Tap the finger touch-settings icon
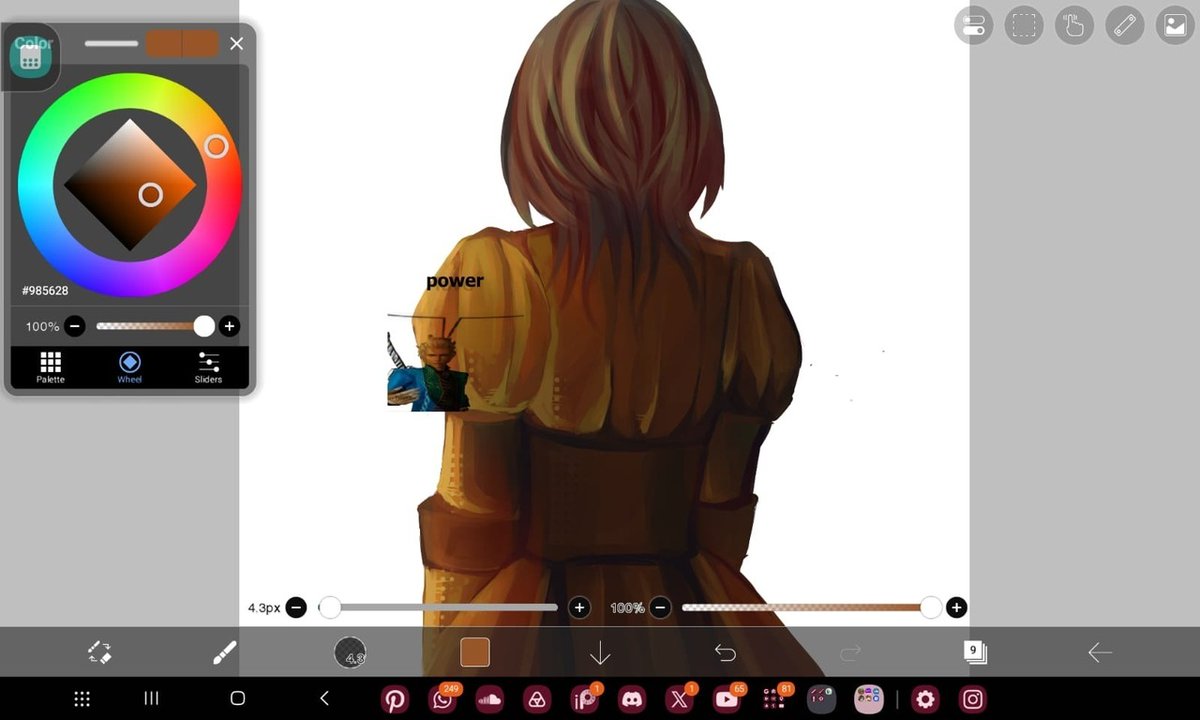Image resolution: width=1200 pixels, height=720 pixels. pos(1074,26)
